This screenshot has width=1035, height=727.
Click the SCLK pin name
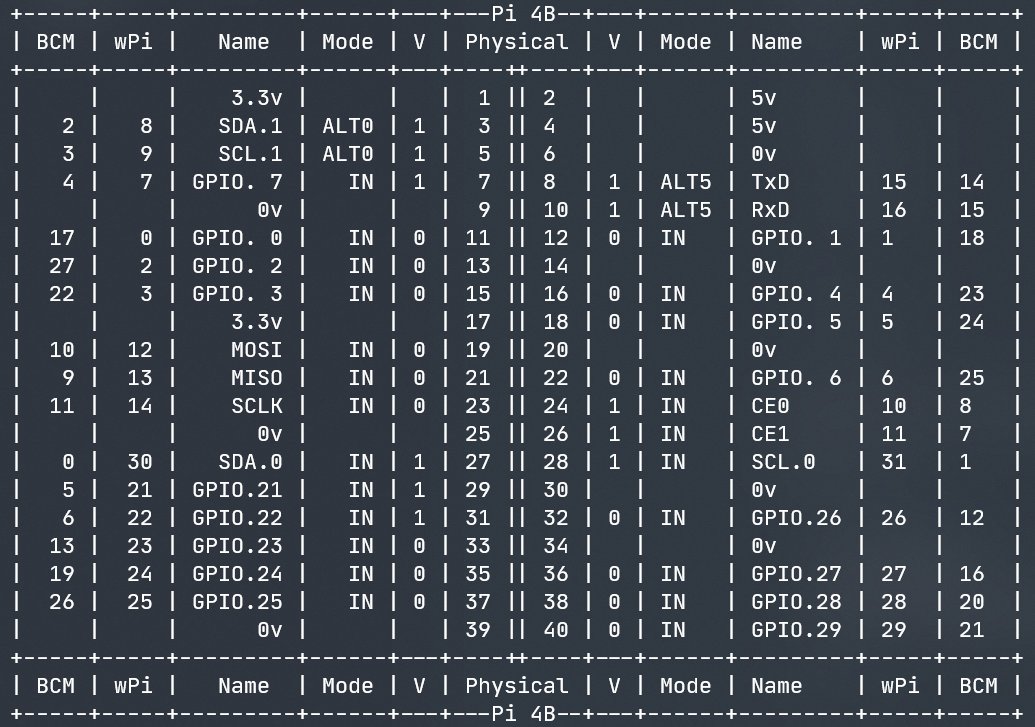(x=257, y=406)
